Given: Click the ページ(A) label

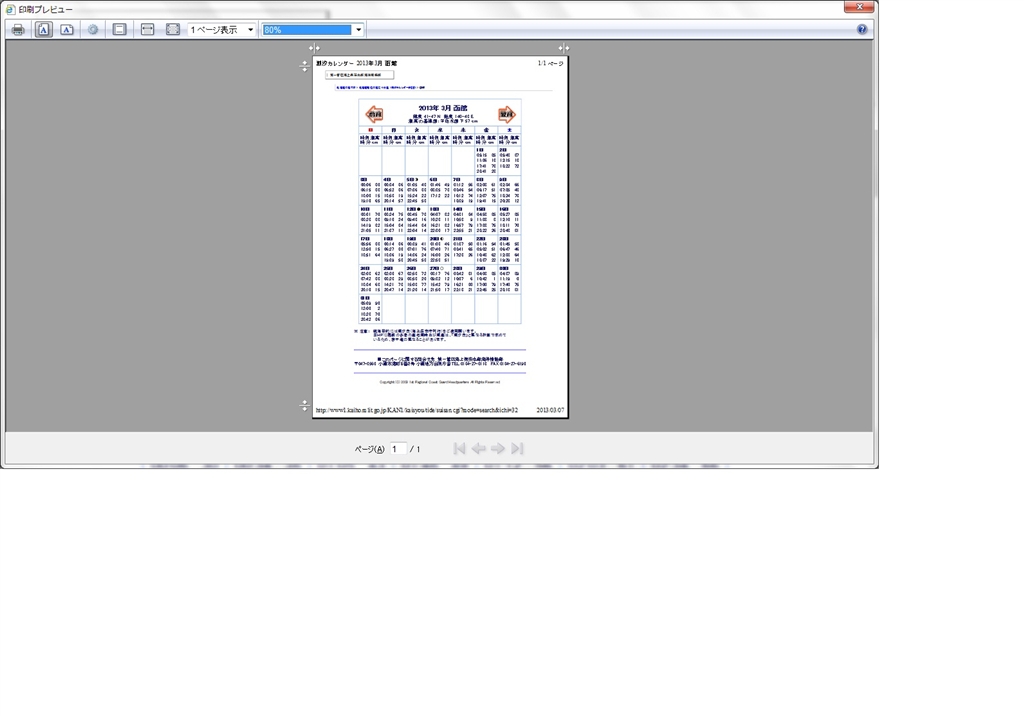Looking at the screenshot, I should click(369, 449).
